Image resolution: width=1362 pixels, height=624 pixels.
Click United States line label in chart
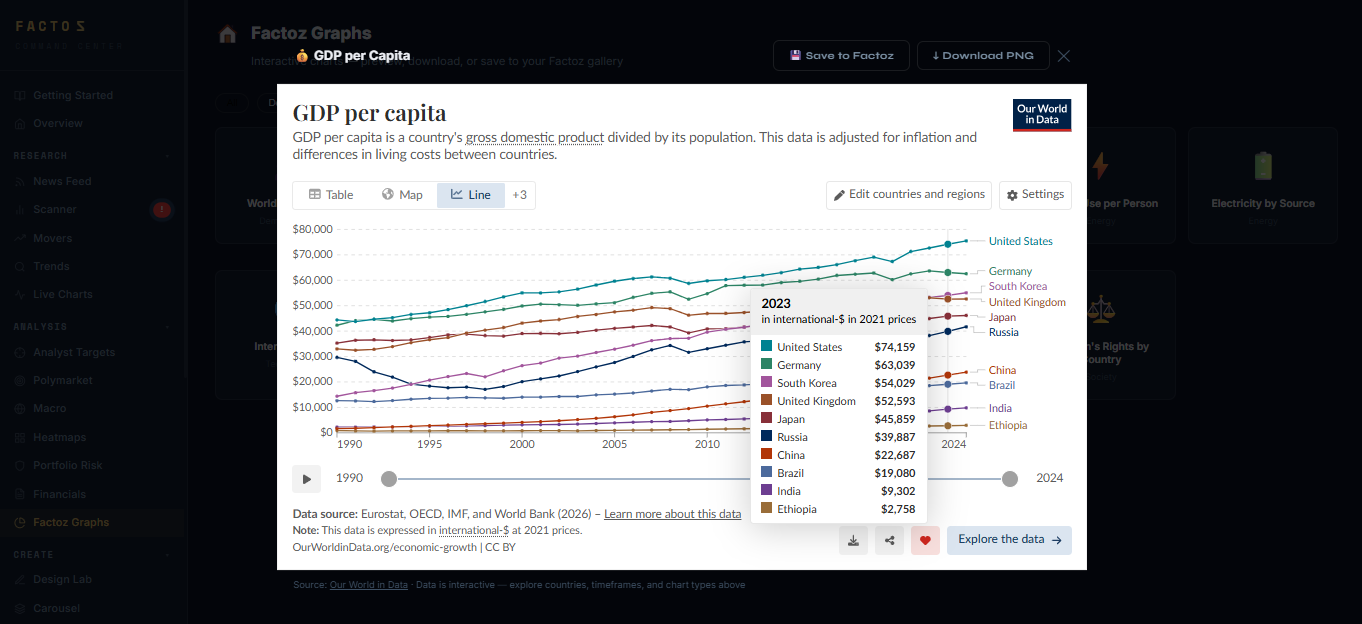tap(1020, 242)
